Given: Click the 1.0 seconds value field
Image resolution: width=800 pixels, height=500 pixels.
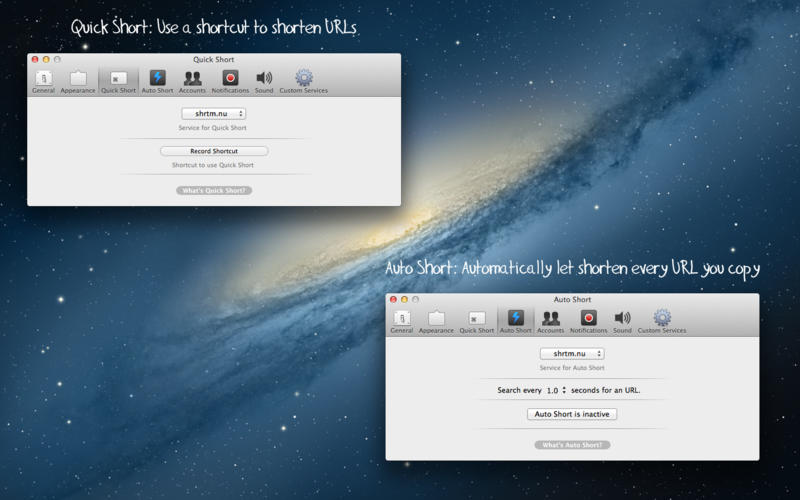Looking at the screenshot, I should coord(552,390).
